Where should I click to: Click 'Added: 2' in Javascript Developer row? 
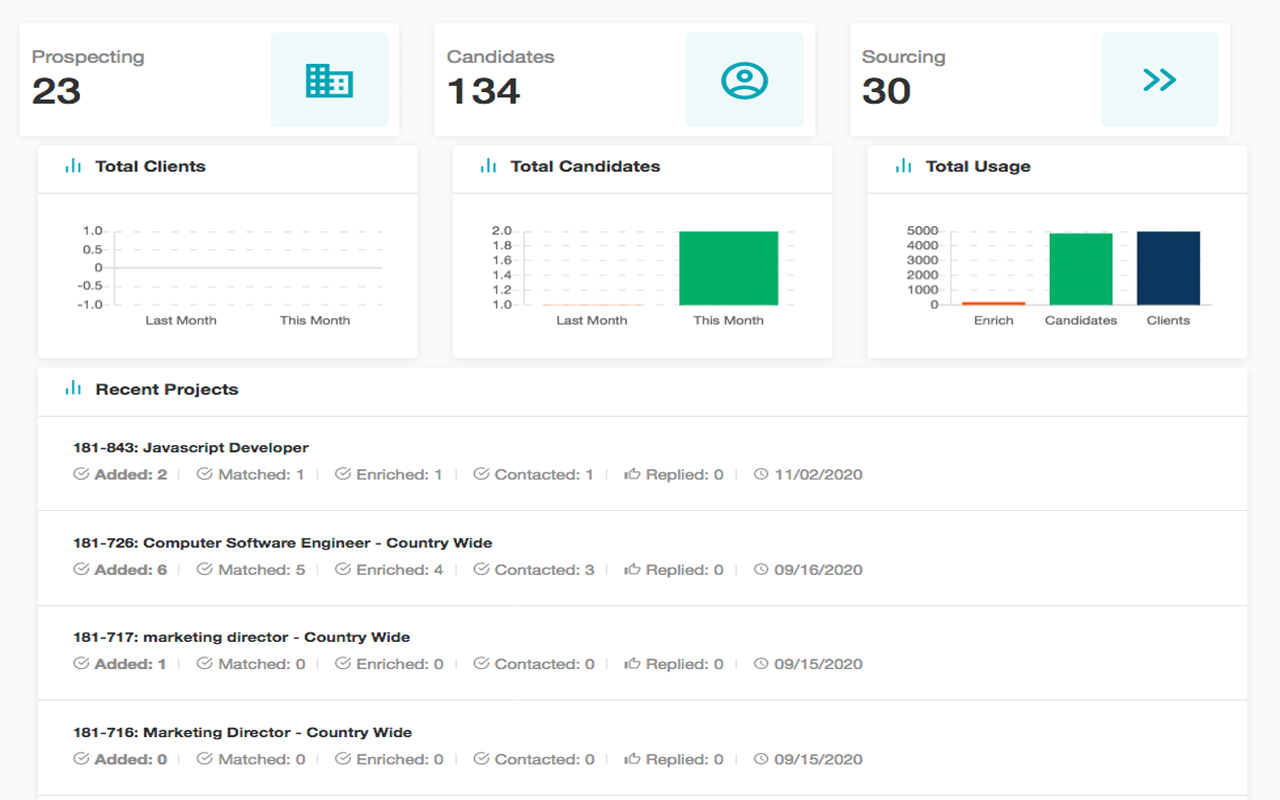point(131,474)
